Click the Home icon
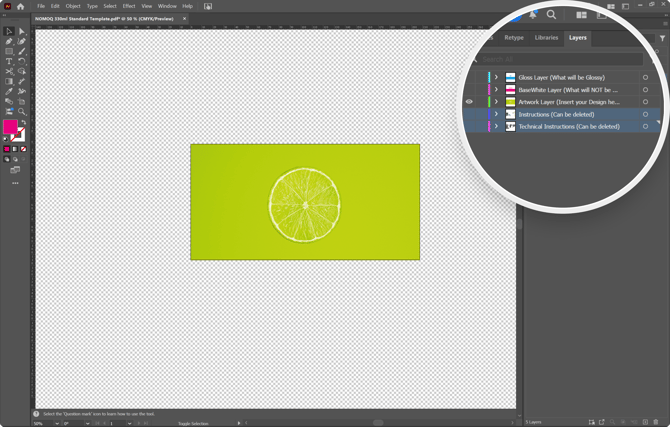 tap(20, 6)
